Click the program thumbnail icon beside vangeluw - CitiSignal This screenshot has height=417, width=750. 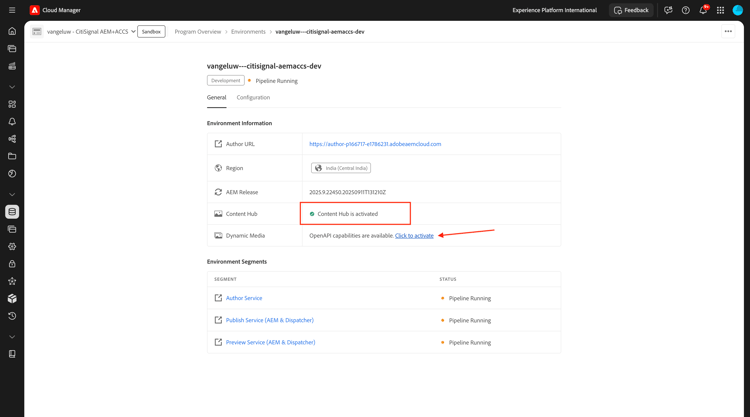point(37,32)
